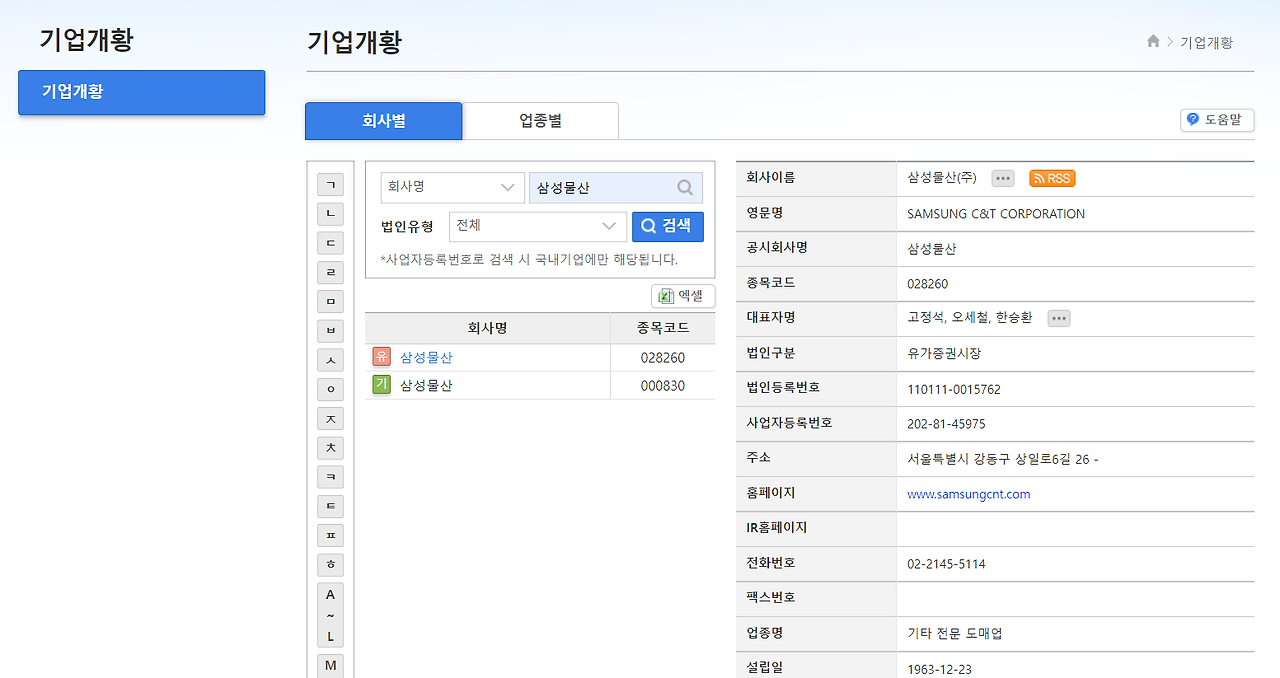Filter by initial consonant ㅂ

point(331,329)
